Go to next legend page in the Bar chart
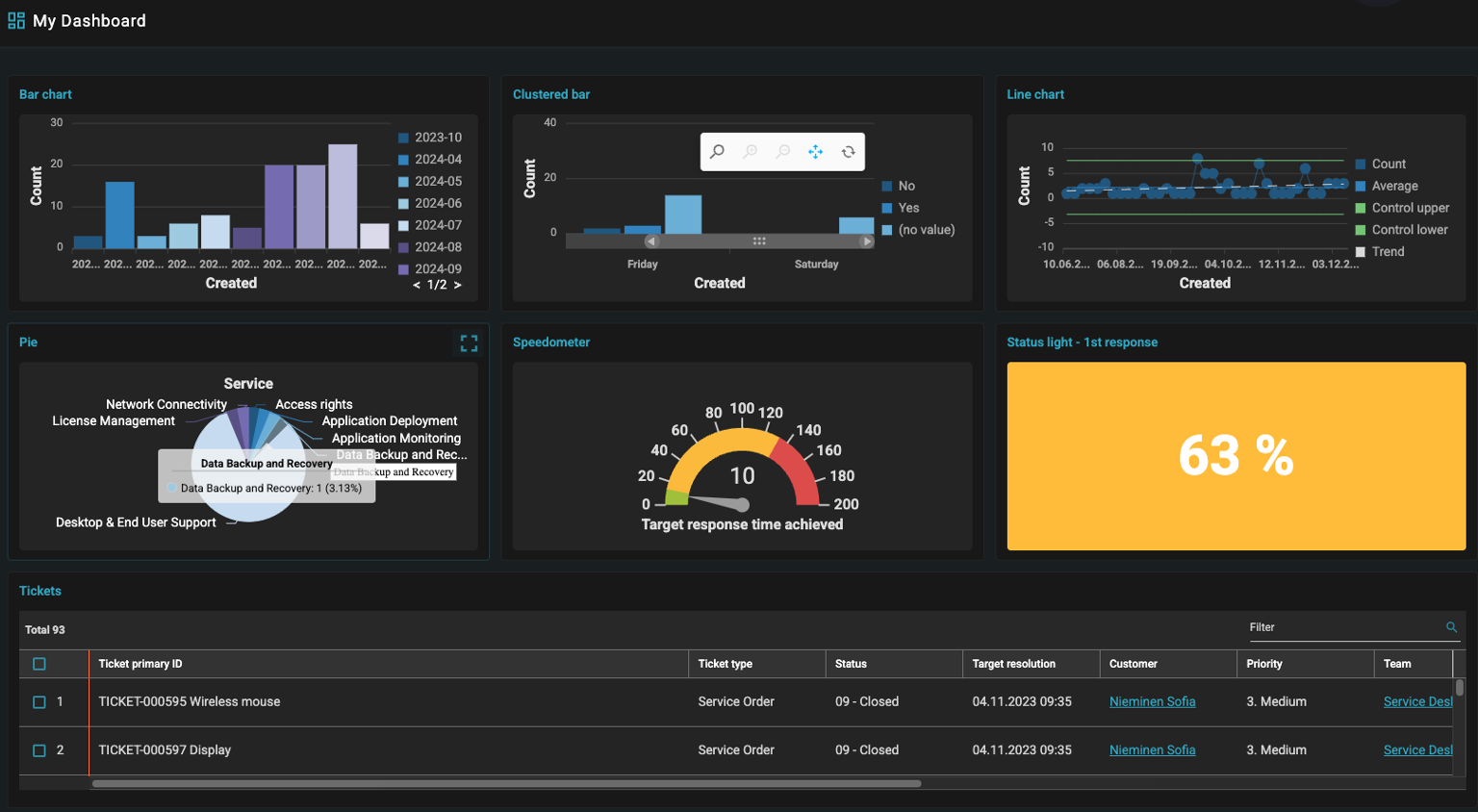 point(457,285)
